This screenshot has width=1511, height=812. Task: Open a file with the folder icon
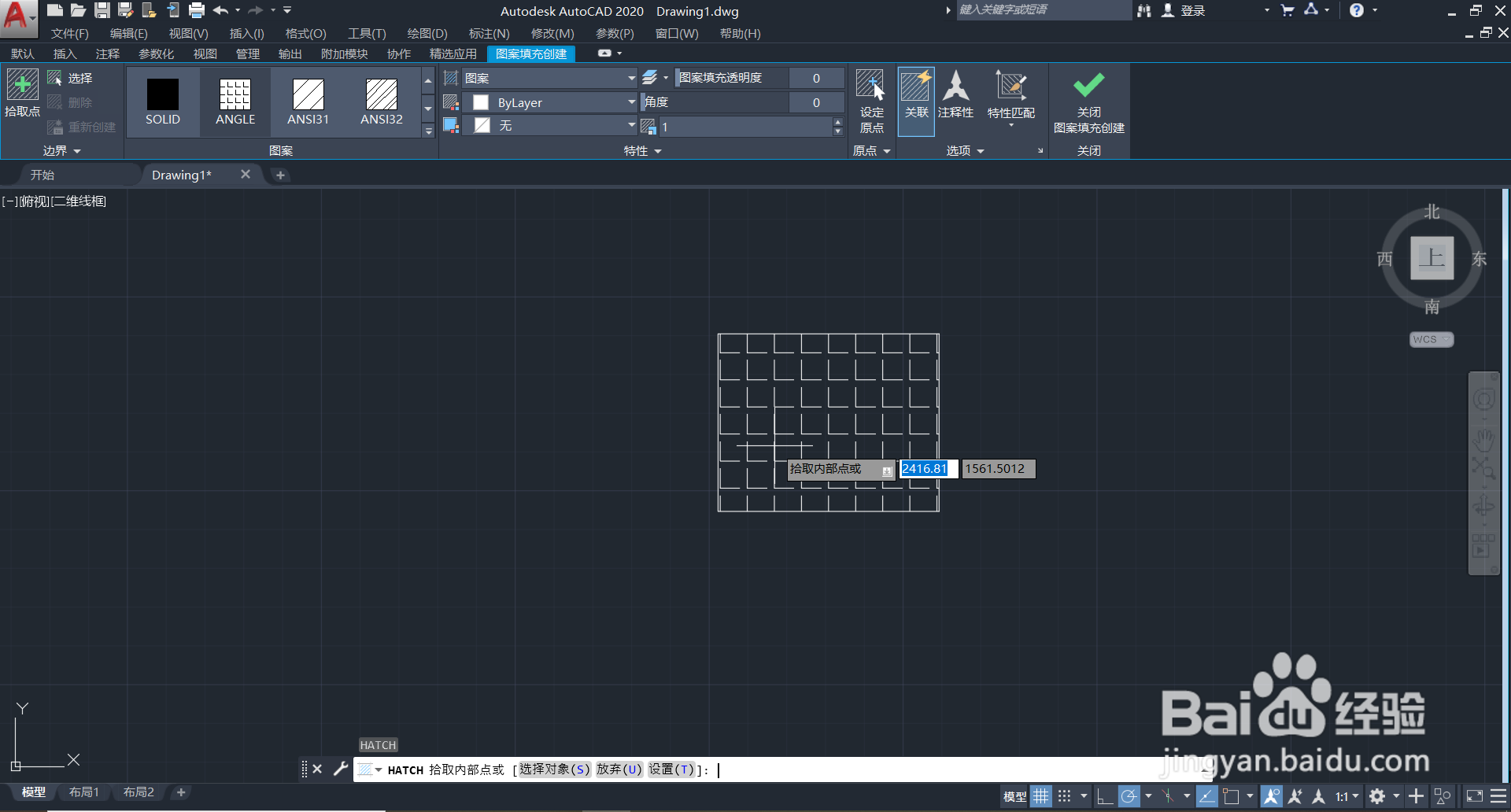click(x=78, y=10)
